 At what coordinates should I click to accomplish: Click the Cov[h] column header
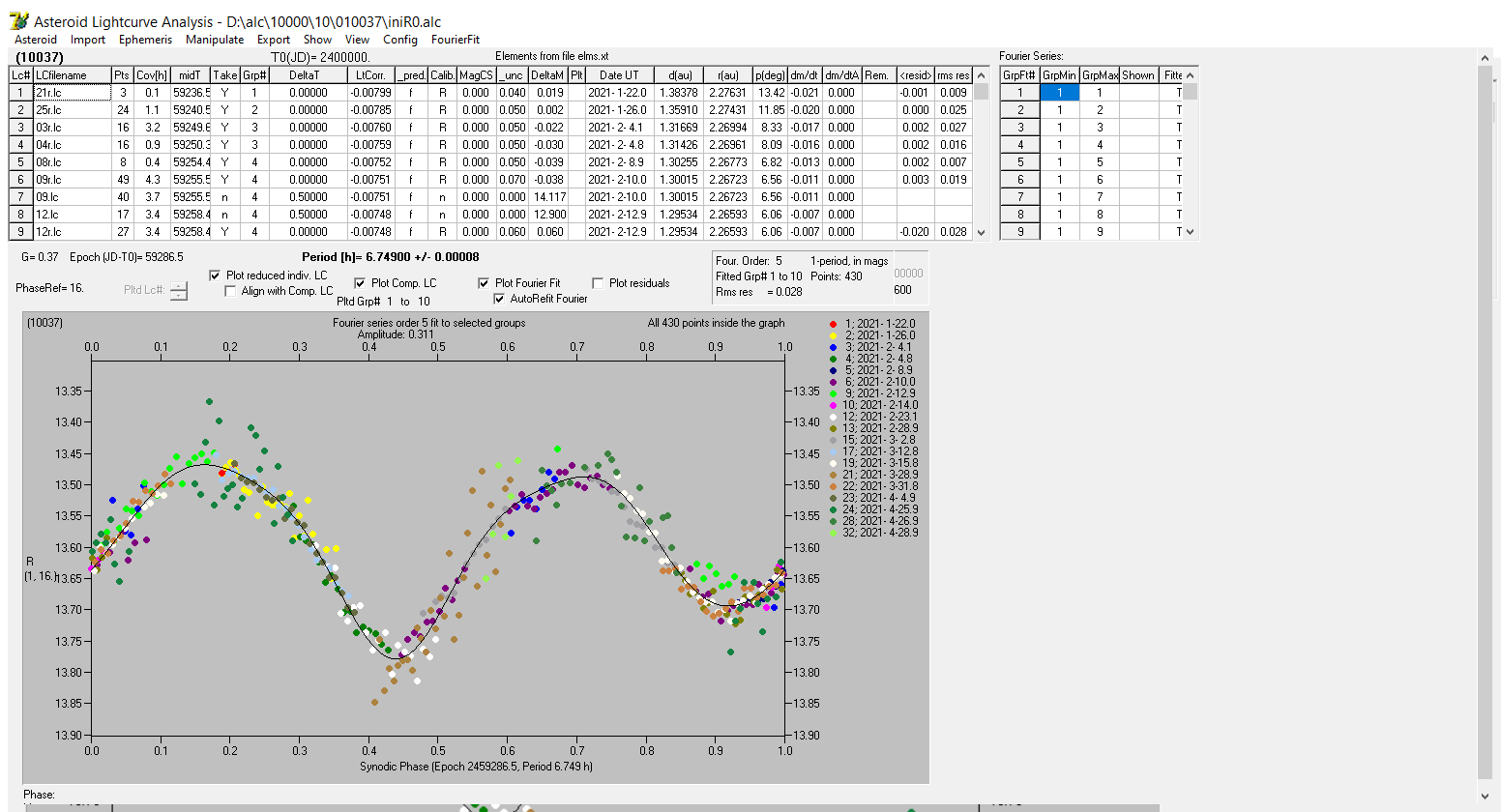click(152, 75)
